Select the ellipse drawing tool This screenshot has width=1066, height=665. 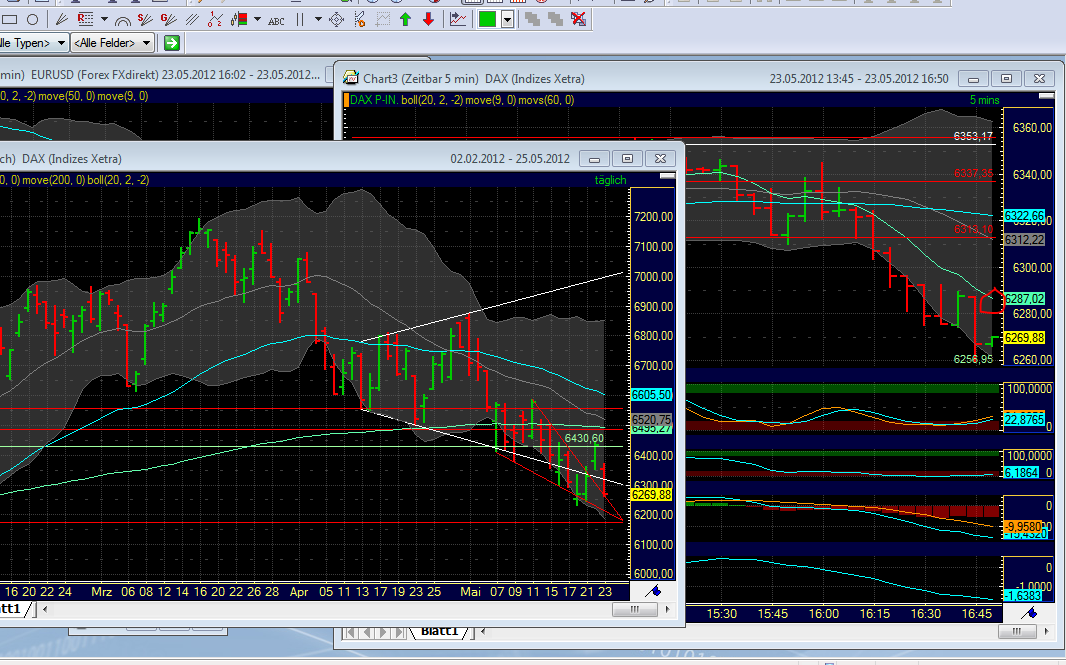click(33, 18)
